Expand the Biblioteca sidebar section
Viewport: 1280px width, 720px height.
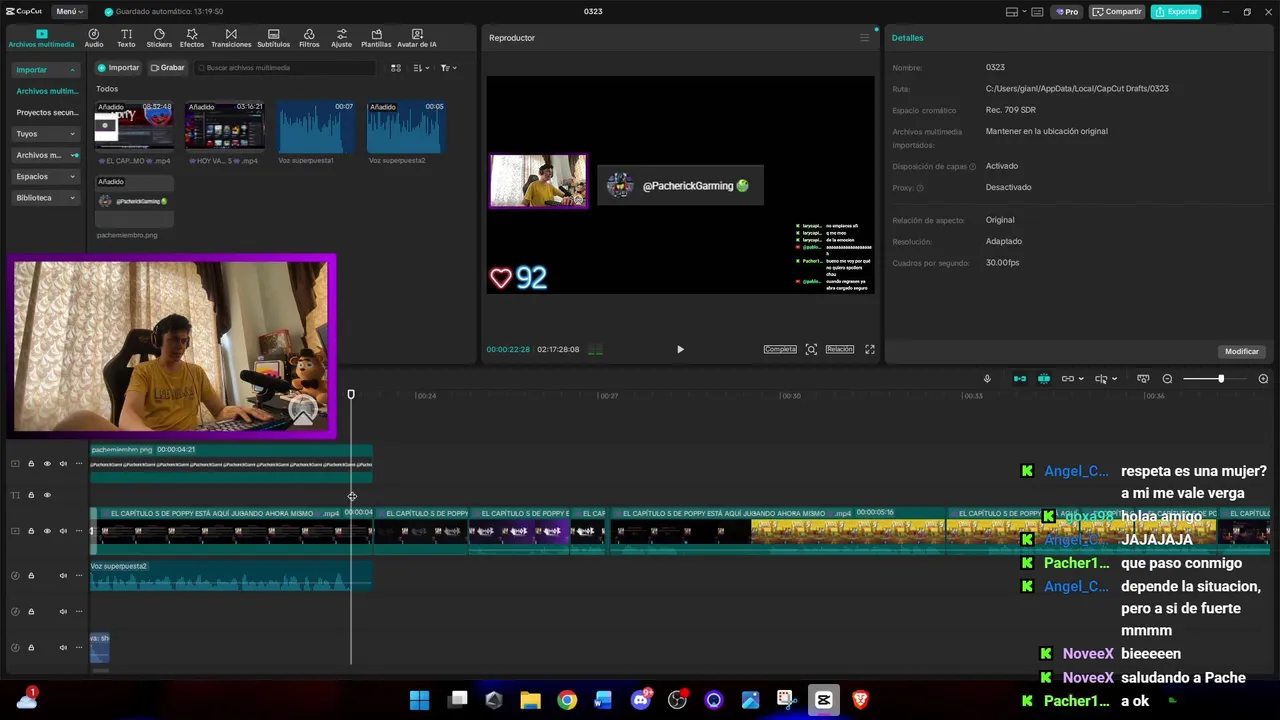tap(46, 198)
